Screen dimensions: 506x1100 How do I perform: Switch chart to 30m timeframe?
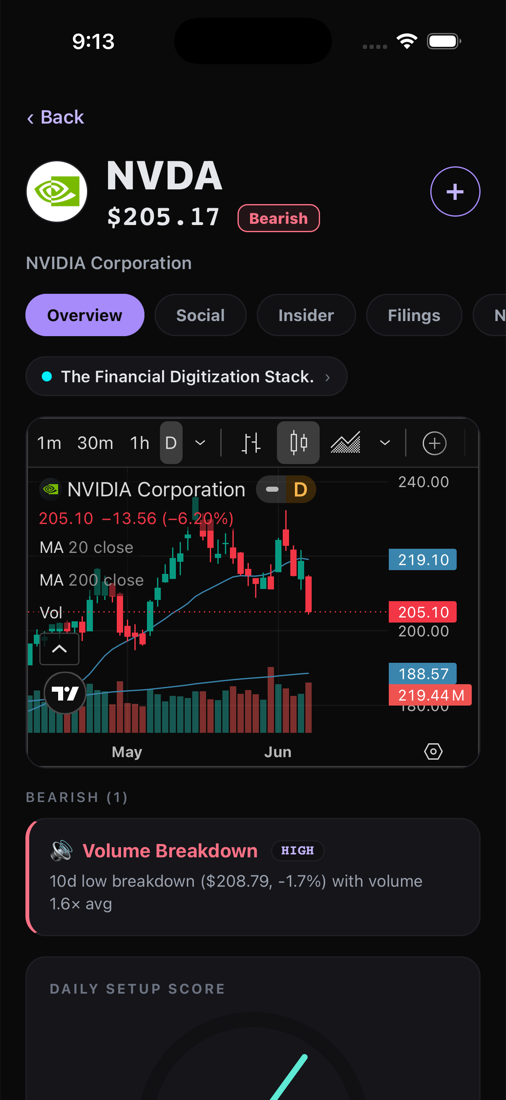pos(95,443)
